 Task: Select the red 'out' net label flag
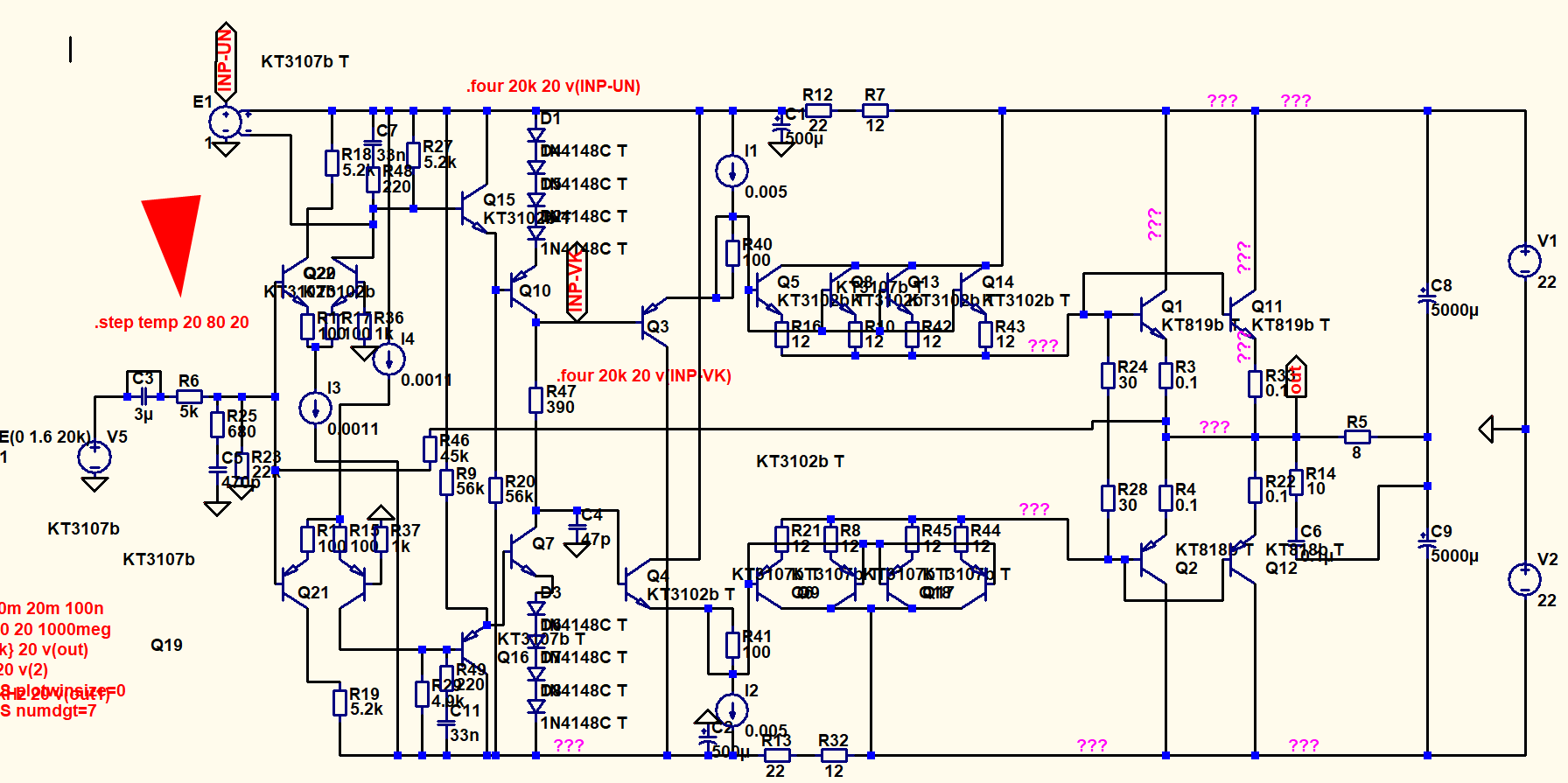tap(1296, 377)
